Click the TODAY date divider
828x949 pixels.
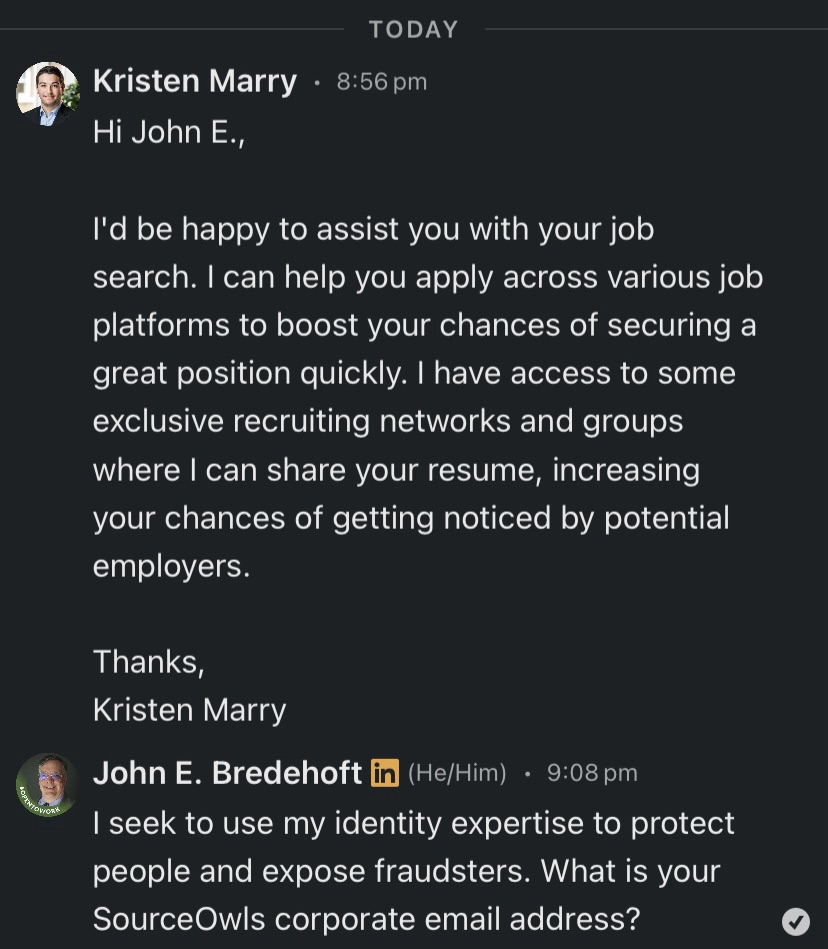tap(413, 30)
